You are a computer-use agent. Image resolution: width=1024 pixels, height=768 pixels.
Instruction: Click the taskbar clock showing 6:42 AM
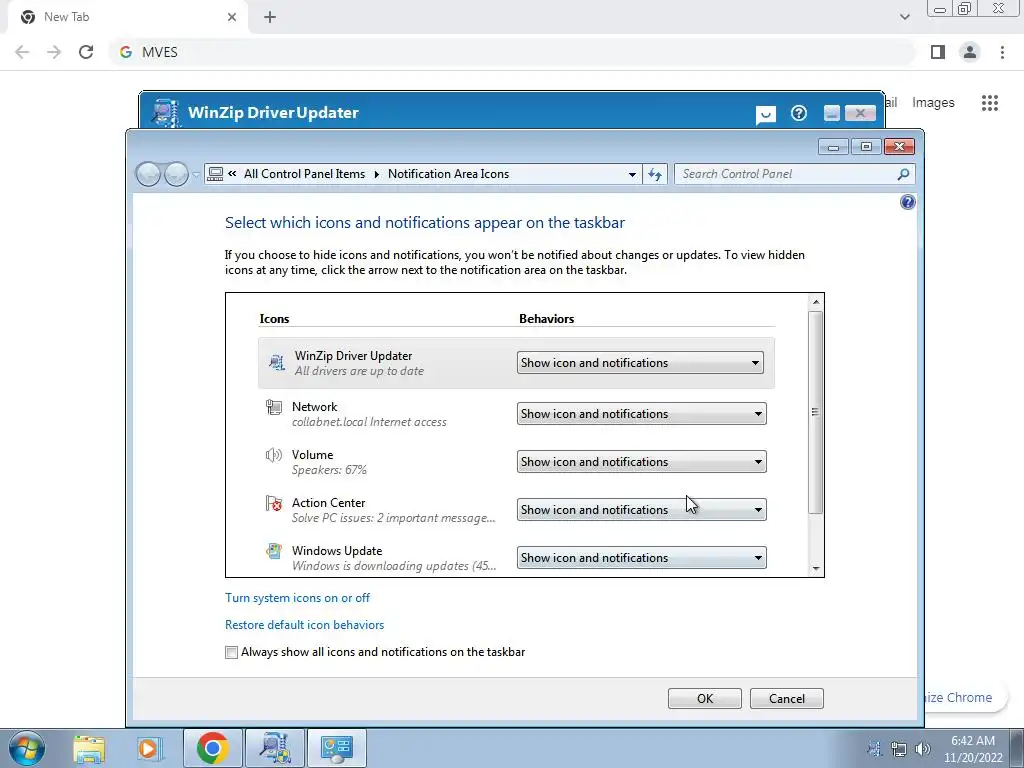972,749
